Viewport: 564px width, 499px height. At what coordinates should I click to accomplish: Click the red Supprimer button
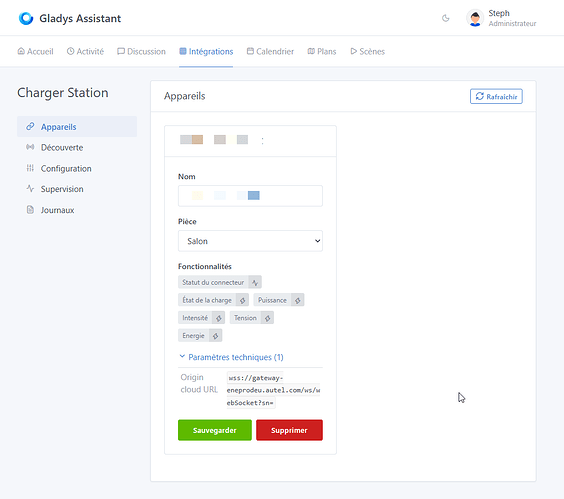point(289,430)
